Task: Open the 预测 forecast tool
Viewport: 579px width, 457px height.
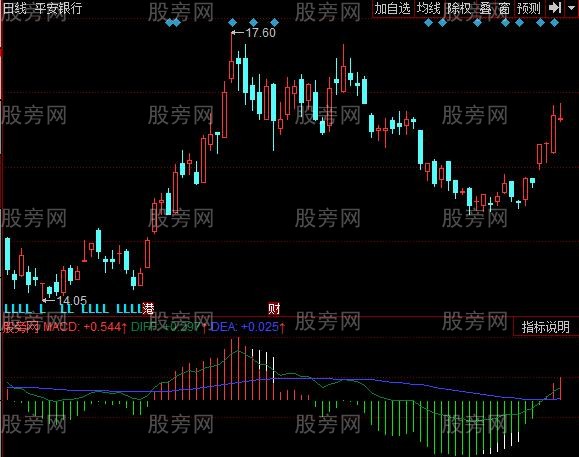Action: (x=528, y=8)
